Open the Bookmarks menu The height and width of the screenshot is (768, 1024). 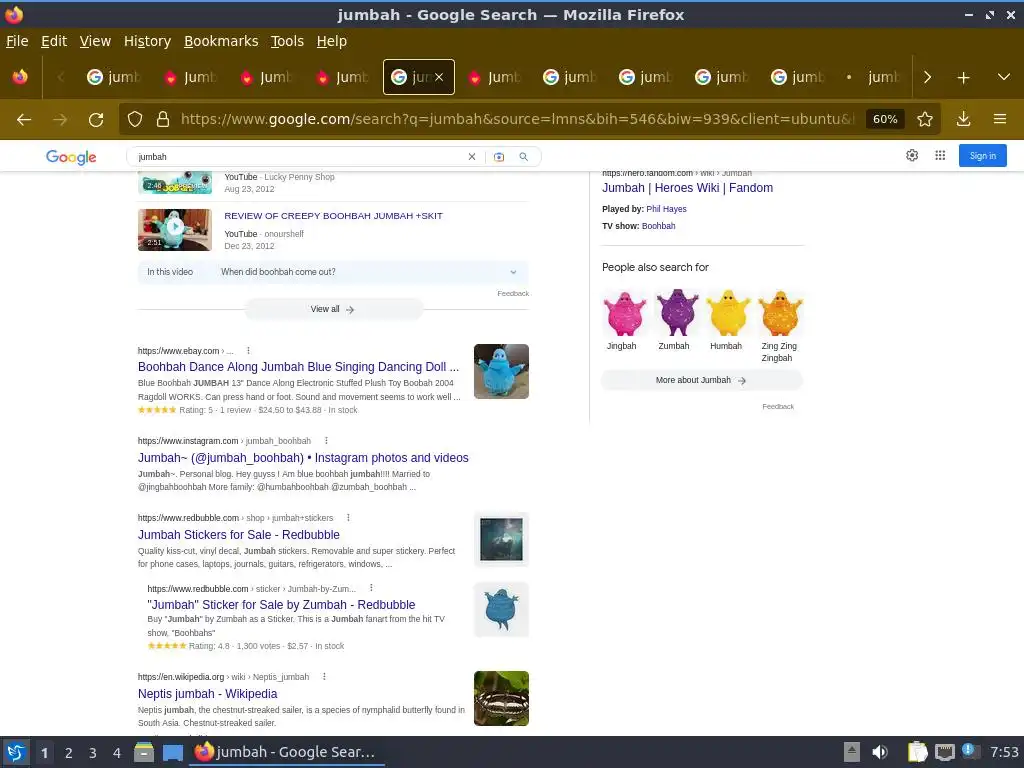tap(221, 41)
